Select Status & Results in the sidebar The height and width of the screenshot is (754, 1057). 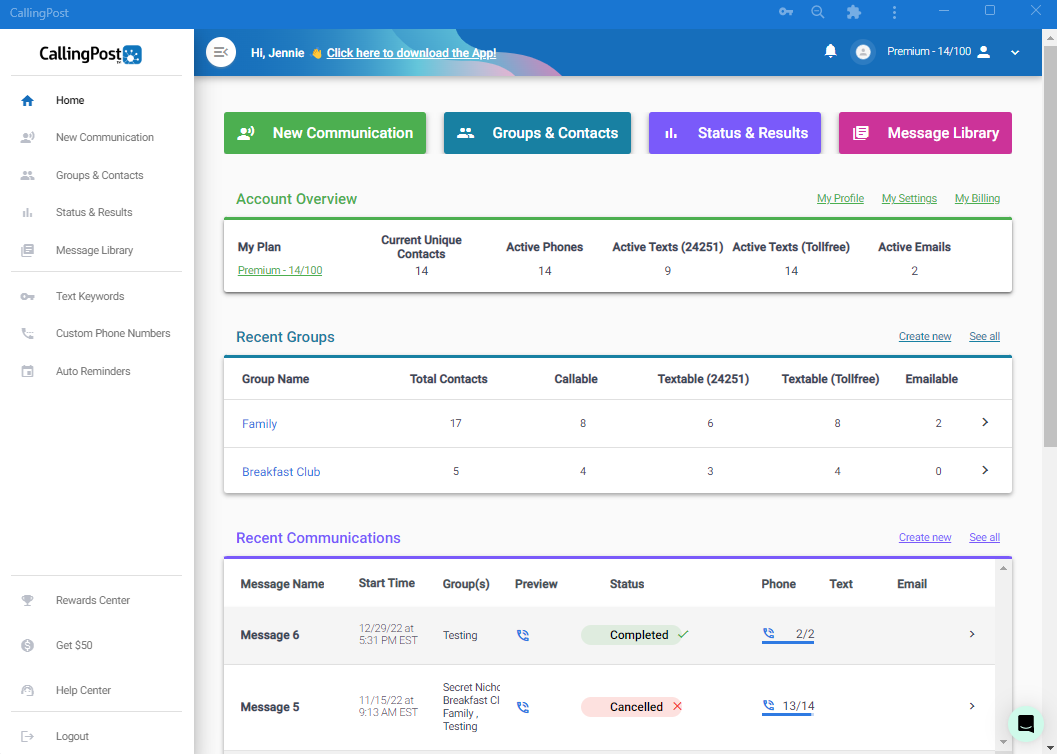coord(96,212)
